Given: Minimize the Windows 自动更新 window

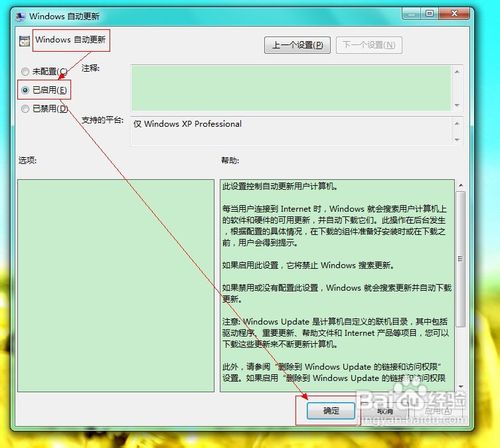Looking at the screenshot, I should [x=412, y=14].
